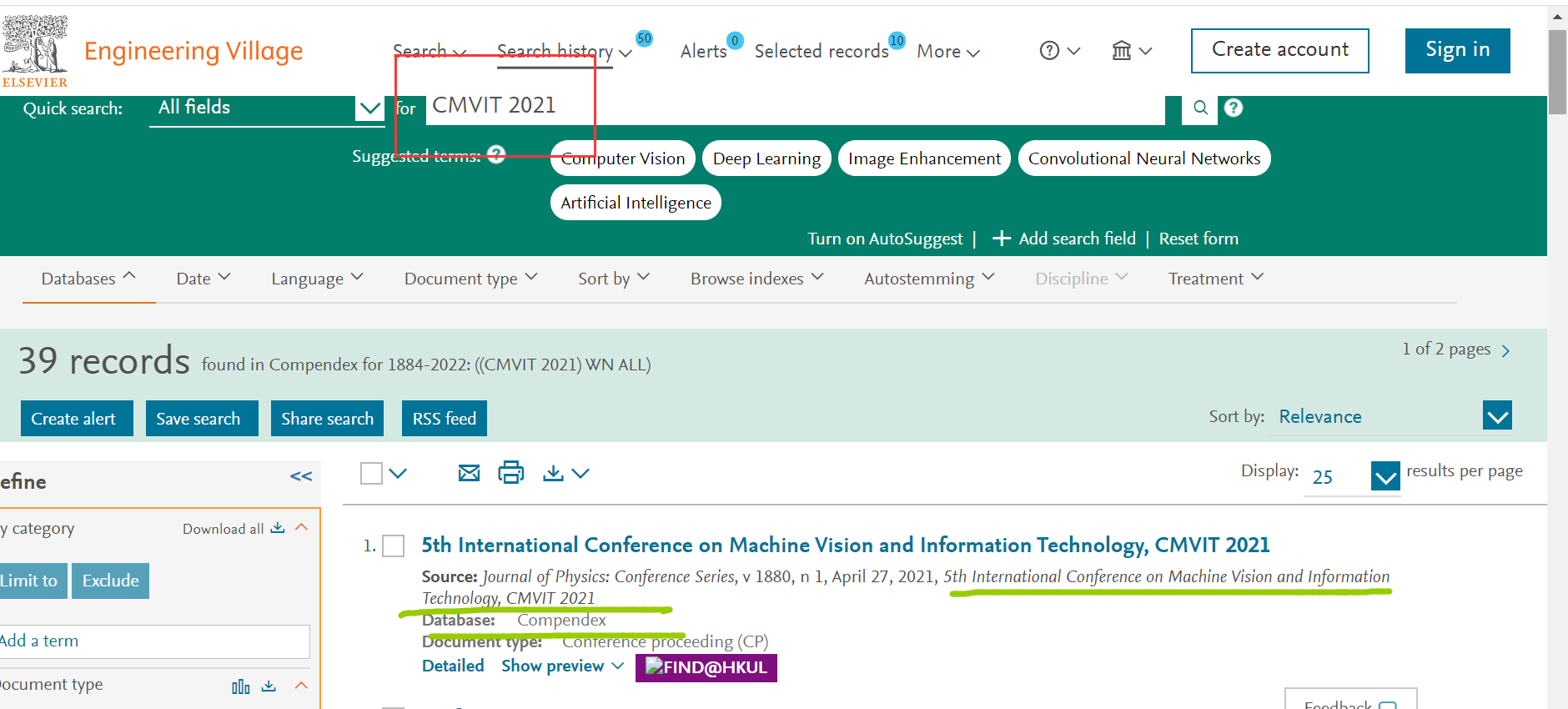
Task: Open Selected records in header
Action: pyautogui.click(x=822, y=52)
